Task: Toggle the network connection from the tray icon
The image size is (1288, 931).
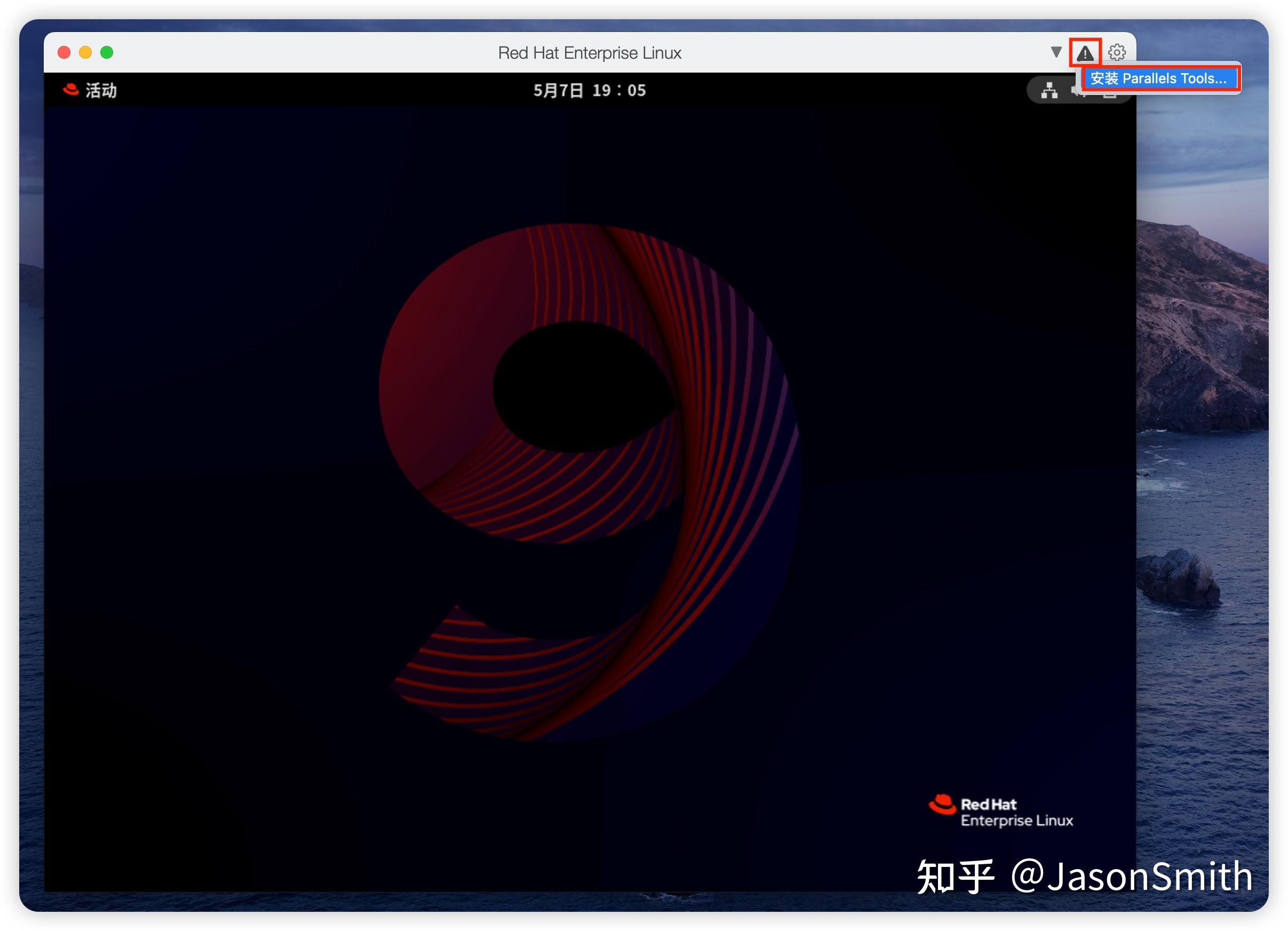Action: coord(1050,91)
